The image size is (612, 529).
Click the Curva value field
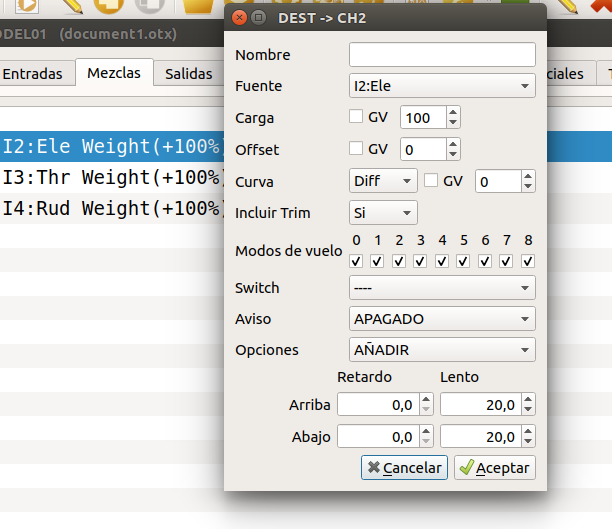pos(498,182)
